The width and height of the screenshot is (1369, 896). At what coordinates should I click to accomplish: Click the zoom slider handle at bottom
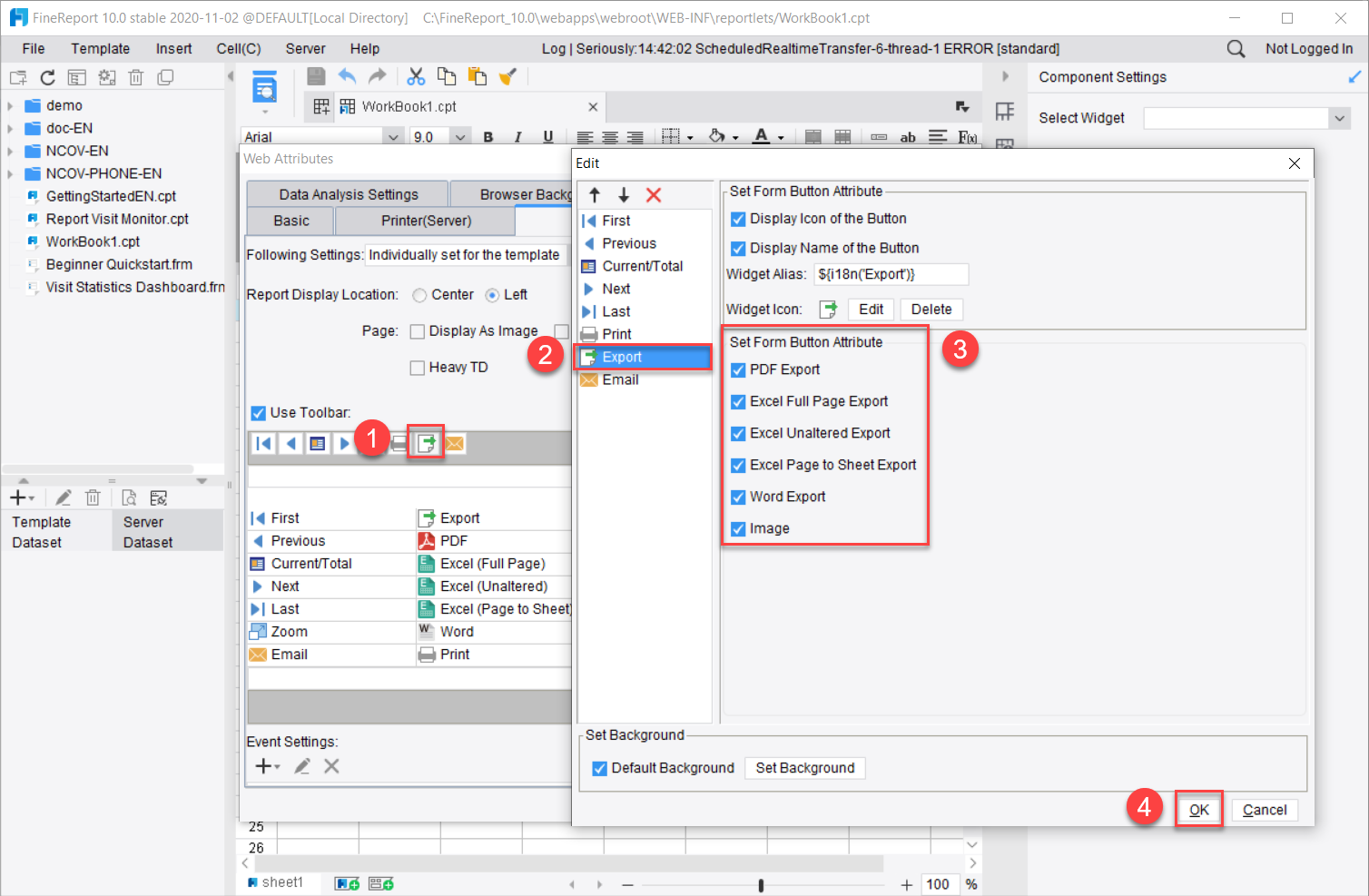tap(761, 885)
